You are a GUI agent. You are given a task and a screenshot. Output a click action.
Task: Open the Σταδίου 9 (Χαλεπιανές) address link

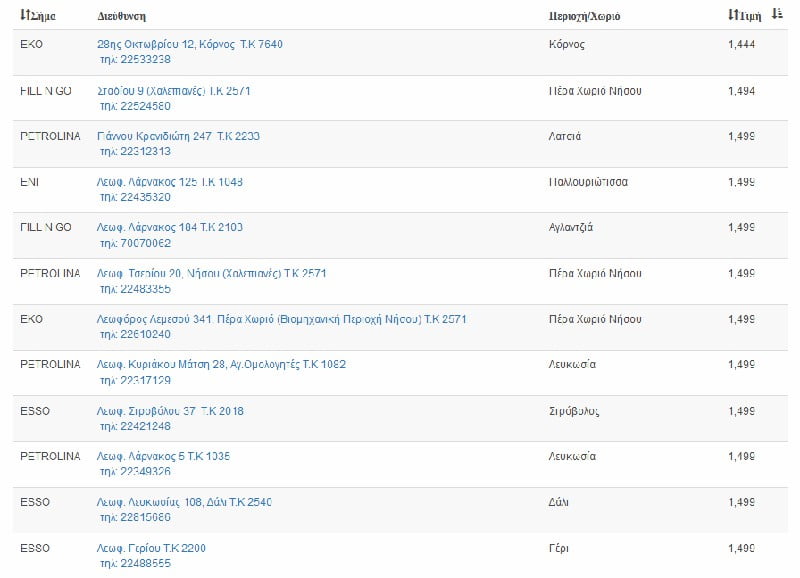tap(173, 91)
